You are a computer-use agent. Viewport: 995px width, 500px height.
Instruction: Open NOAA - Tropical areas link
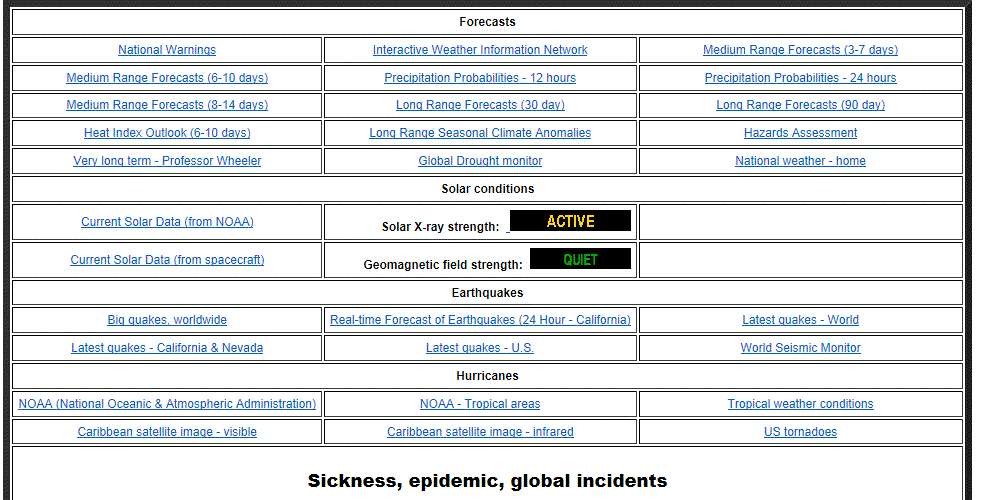480,404
